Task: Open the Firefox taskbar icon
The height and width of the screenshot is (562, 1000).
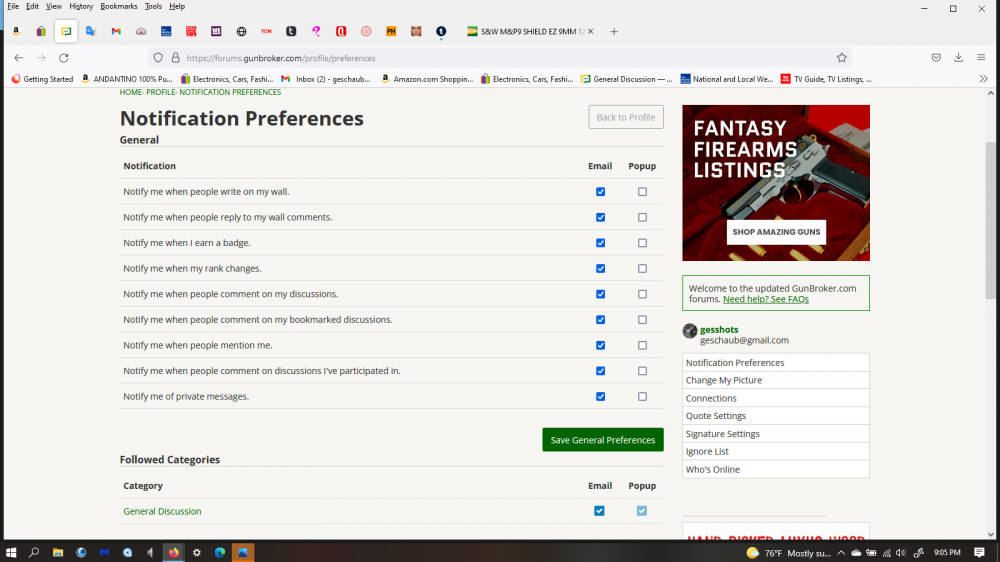Action: pos(173,552)
